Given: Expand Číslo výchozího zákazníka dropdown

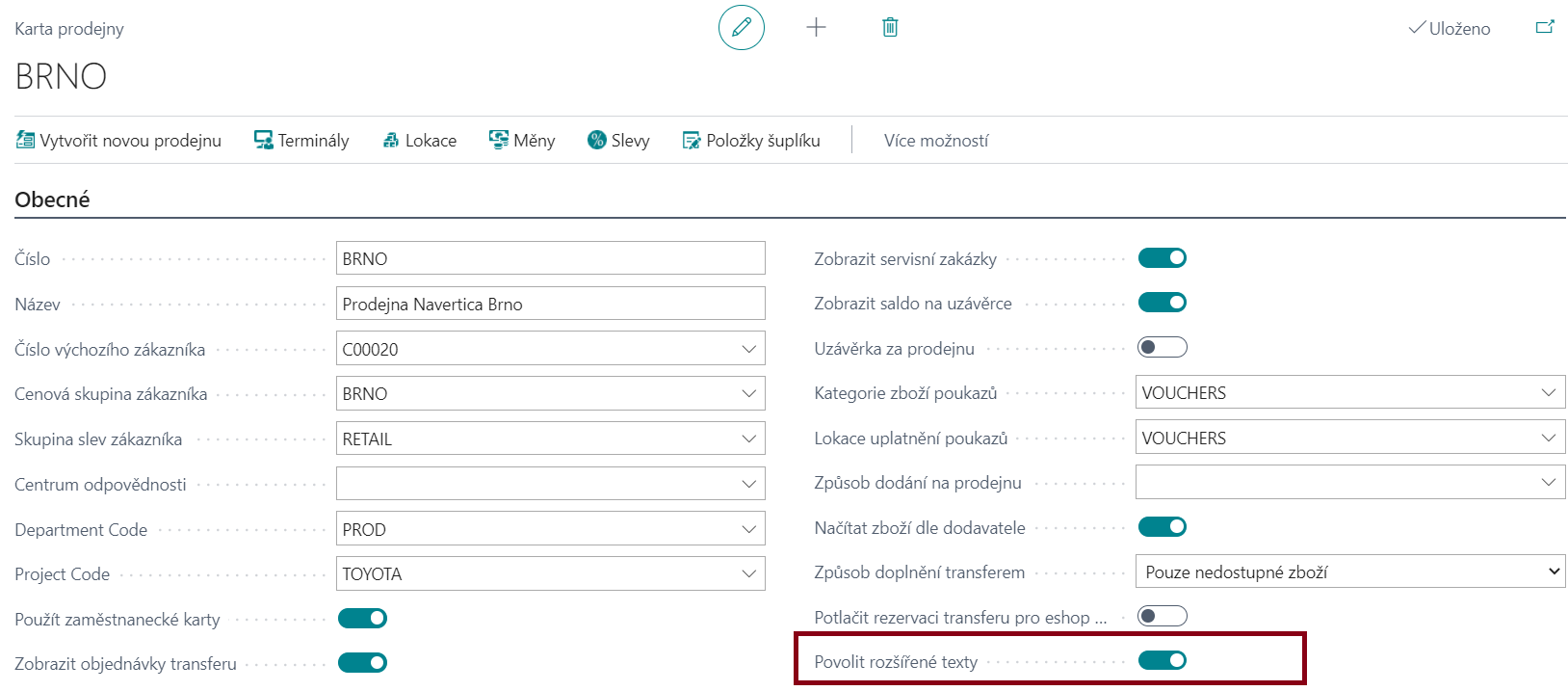Looking at the screenshot, I should pyautogui.click(x=748, y=349).
